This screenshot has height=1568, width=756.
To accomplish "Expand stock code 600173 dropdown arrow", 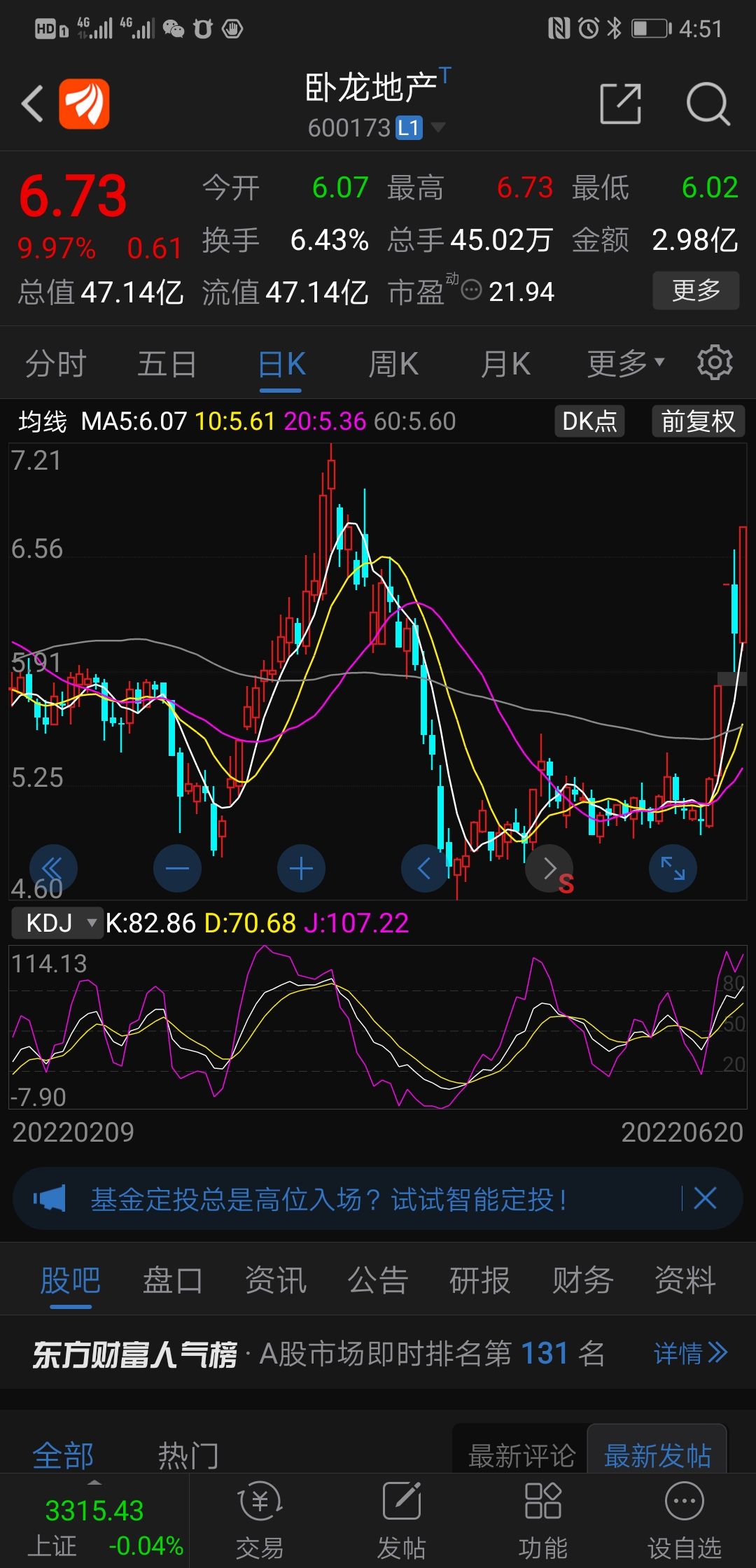I will [438, 127].
